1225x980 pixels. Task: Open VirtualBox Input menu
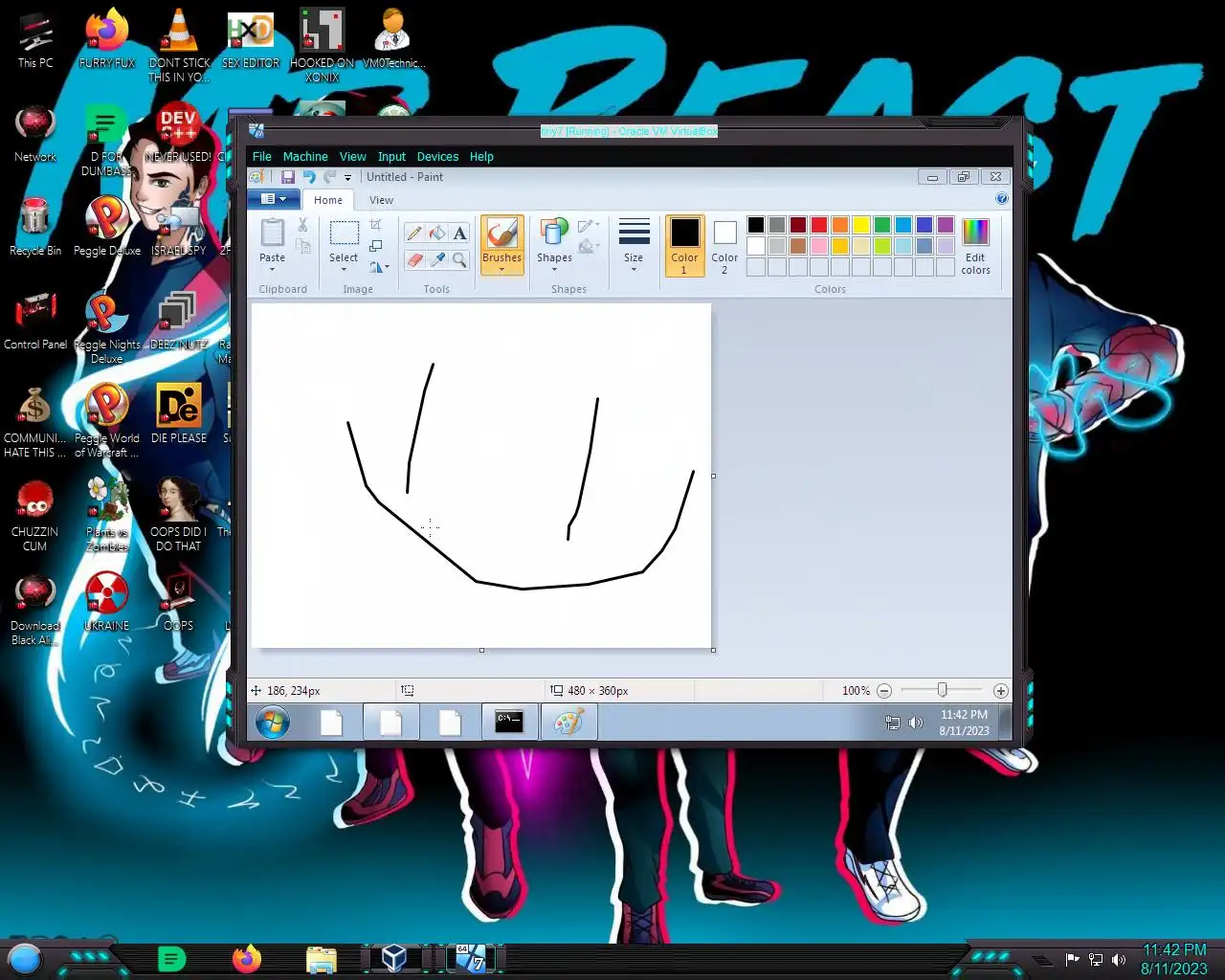[x=391, y=157]
